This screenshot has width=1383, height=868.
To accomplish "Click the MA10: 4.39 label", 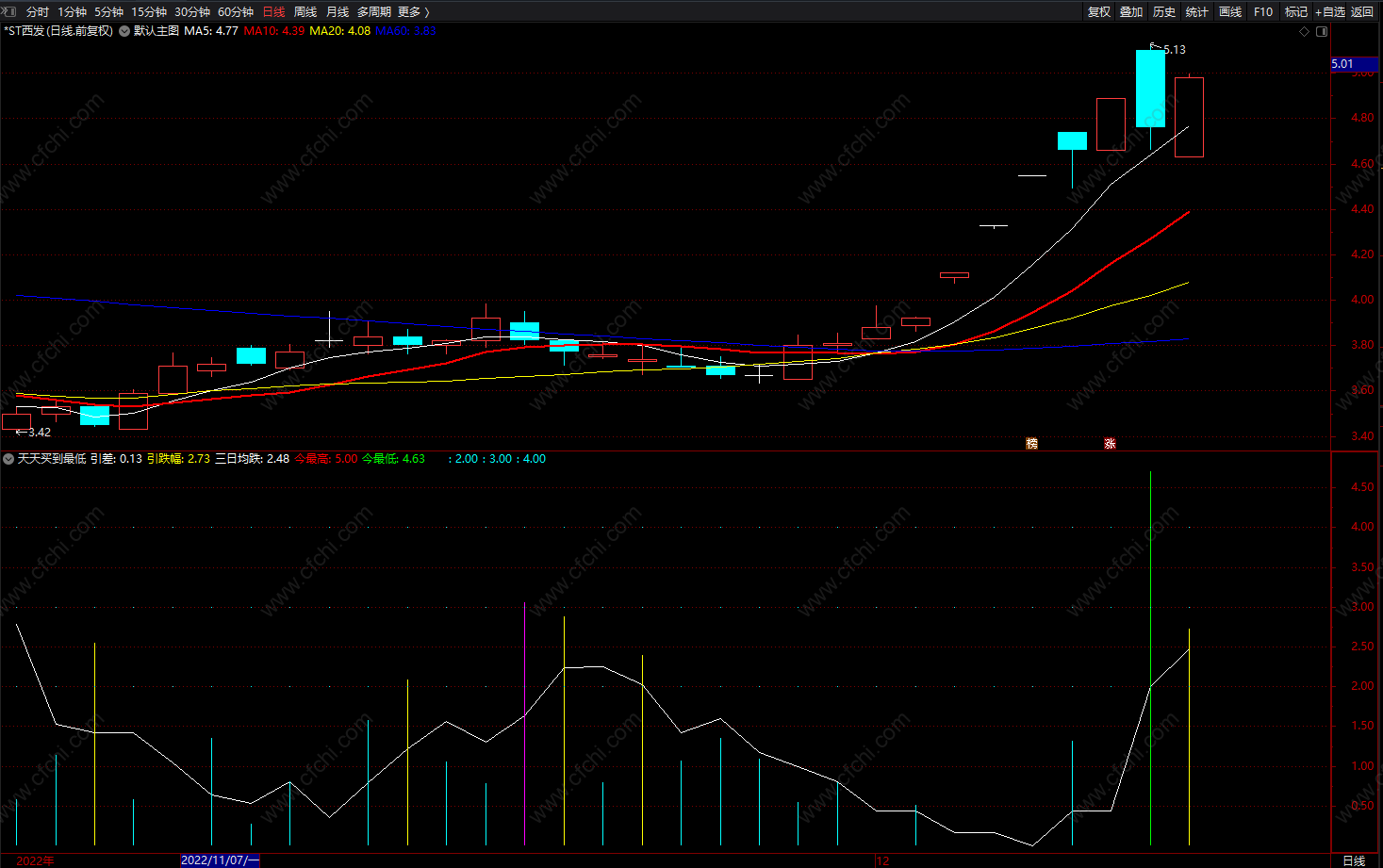I will [x=274, y=31].
